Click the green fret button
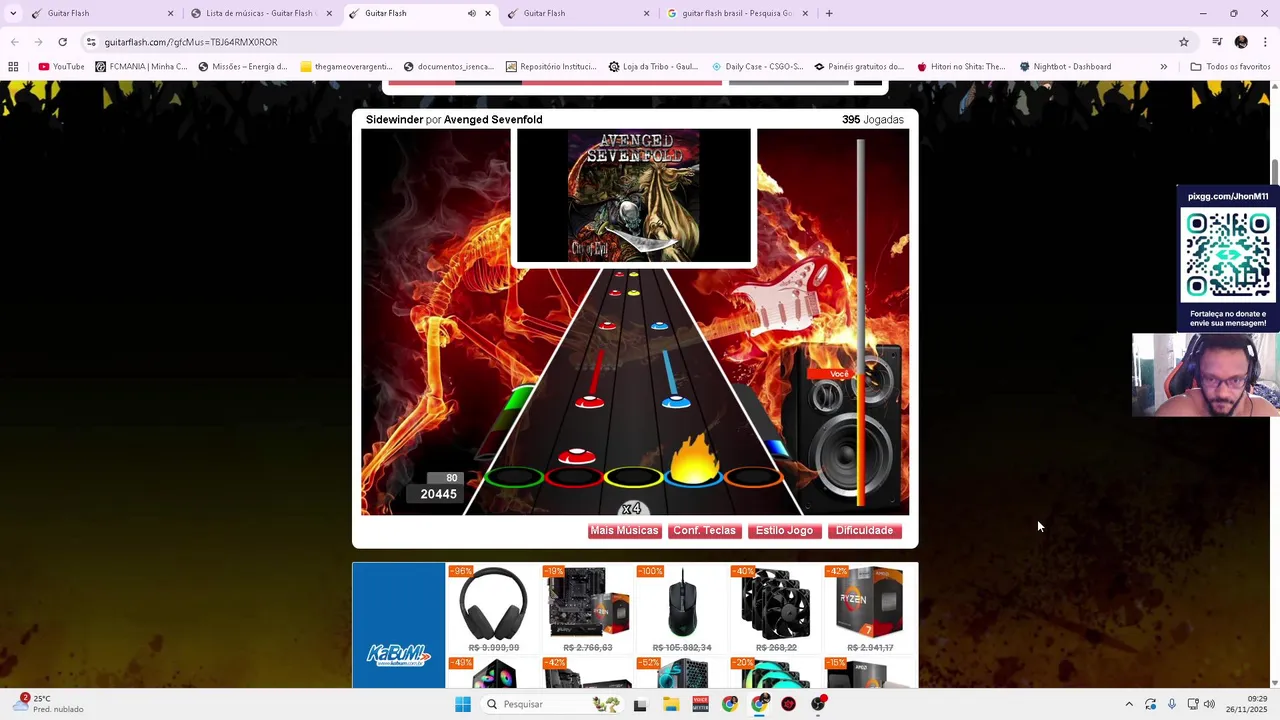Viewport: 1280px width, 720px height. tap(514, 477)
